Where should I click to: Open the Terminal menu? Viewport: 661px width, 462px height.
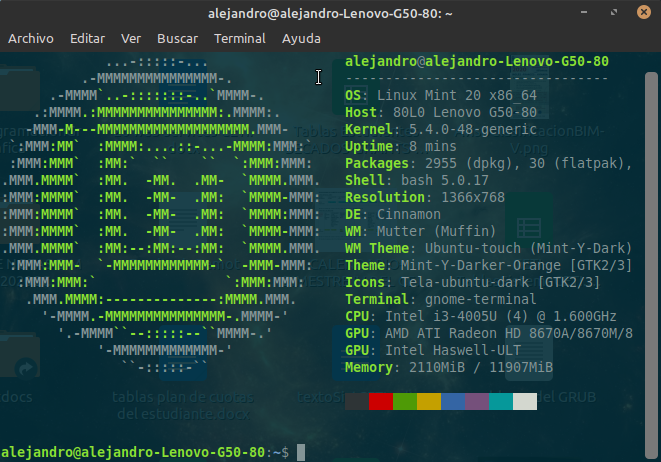coord(240,39)
